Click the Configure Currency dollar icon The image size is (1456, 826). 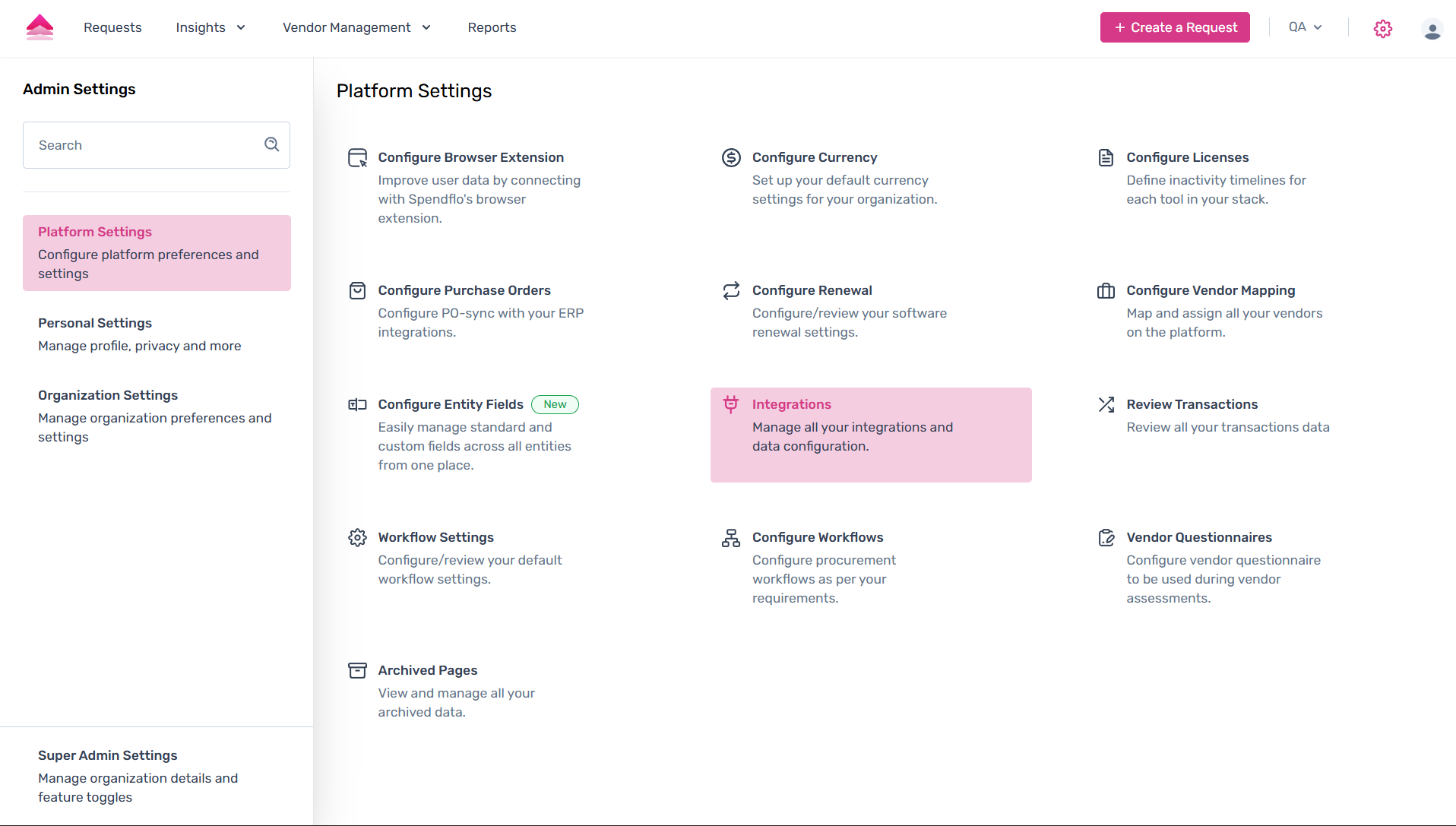(x=731, y=157)
